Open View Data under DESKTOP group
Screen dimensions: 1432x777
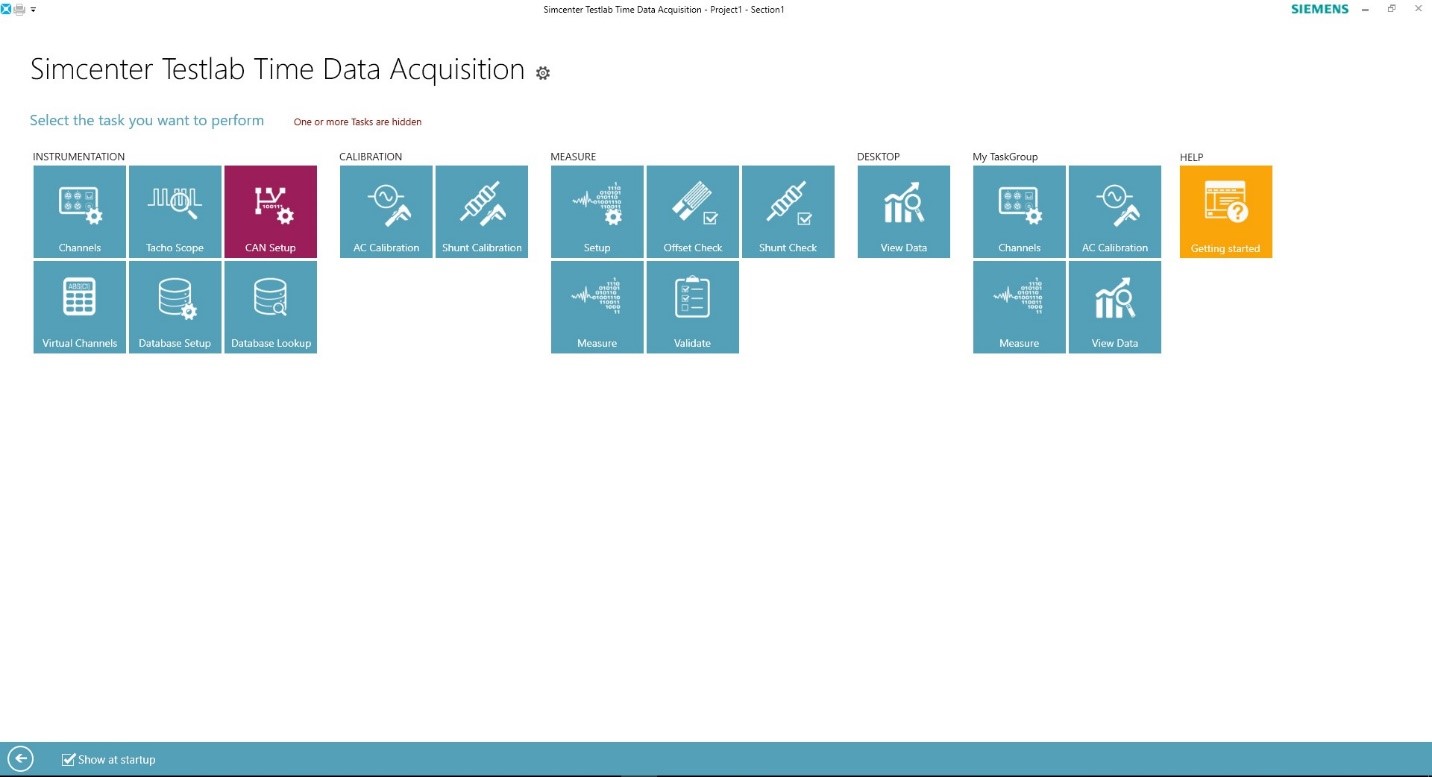click(x=904, y=212)
